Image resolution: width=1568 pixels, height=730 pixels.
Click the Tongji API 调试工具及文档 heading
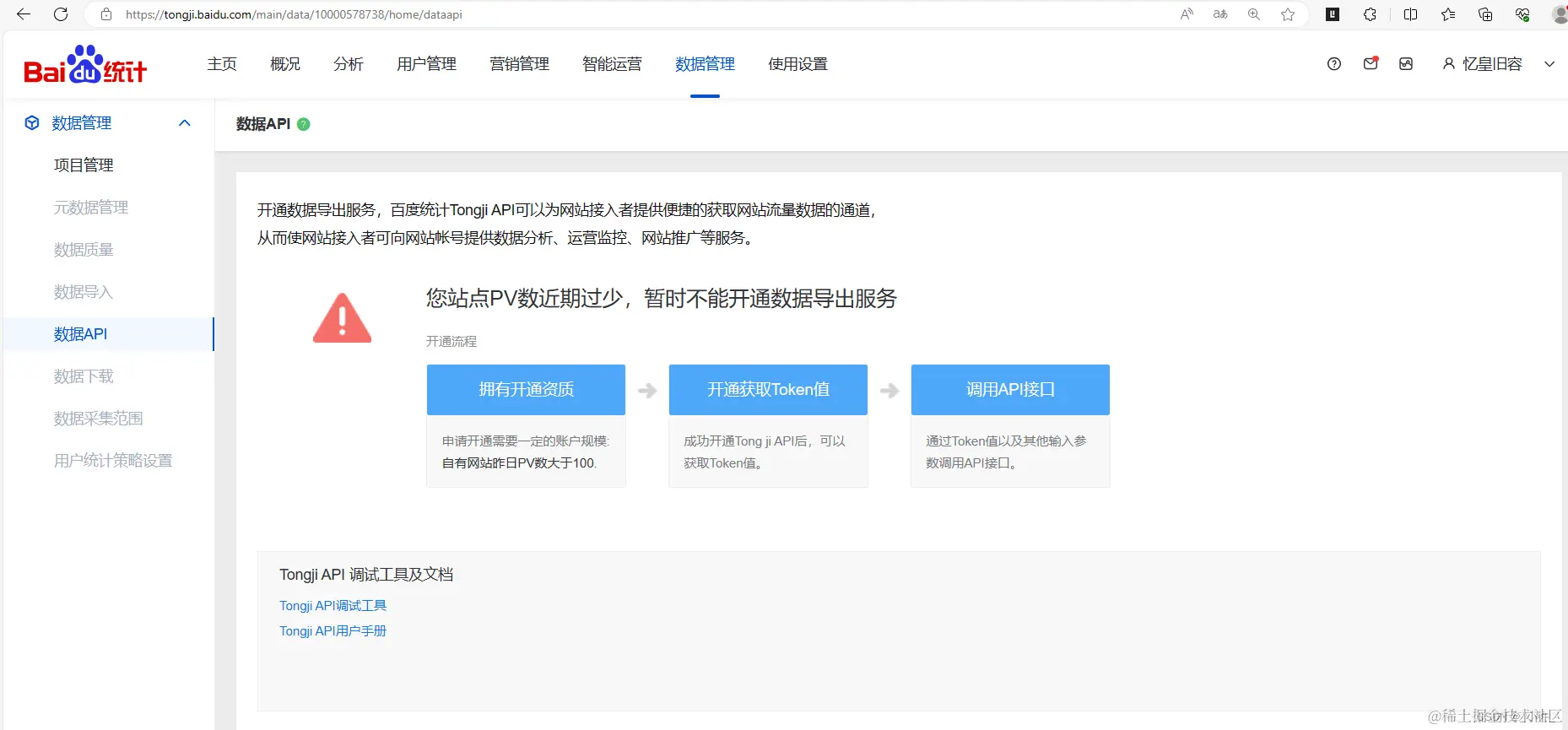366,575
